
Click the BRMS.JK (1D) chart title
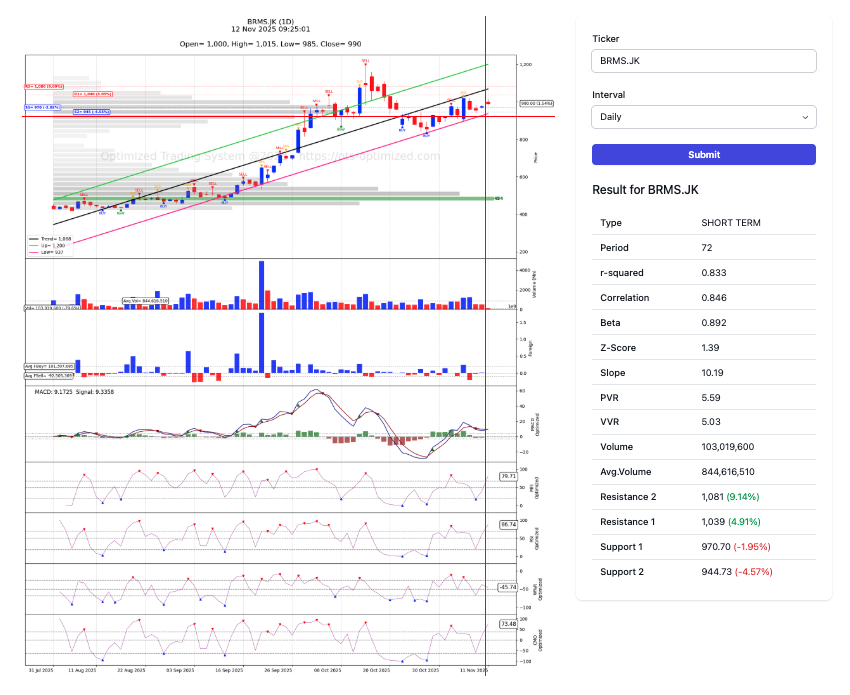[x=271, y=20]
